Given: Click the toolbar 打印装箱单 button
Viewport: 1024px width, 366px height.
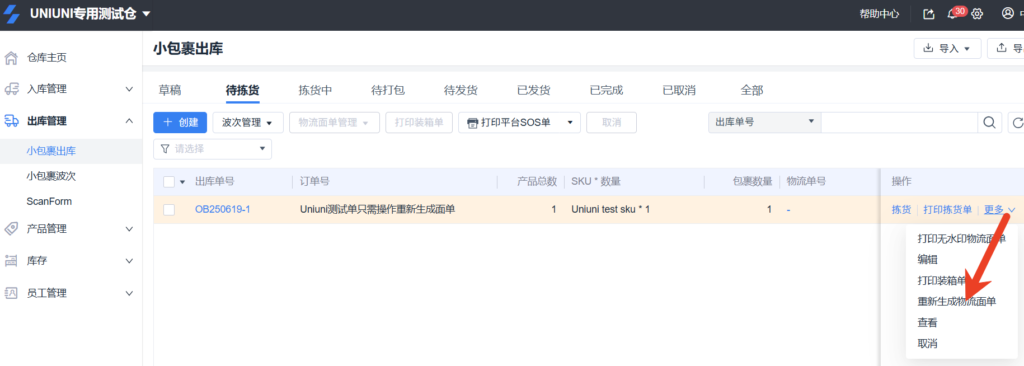Looking at the screenshot, I should click(419, 122).
